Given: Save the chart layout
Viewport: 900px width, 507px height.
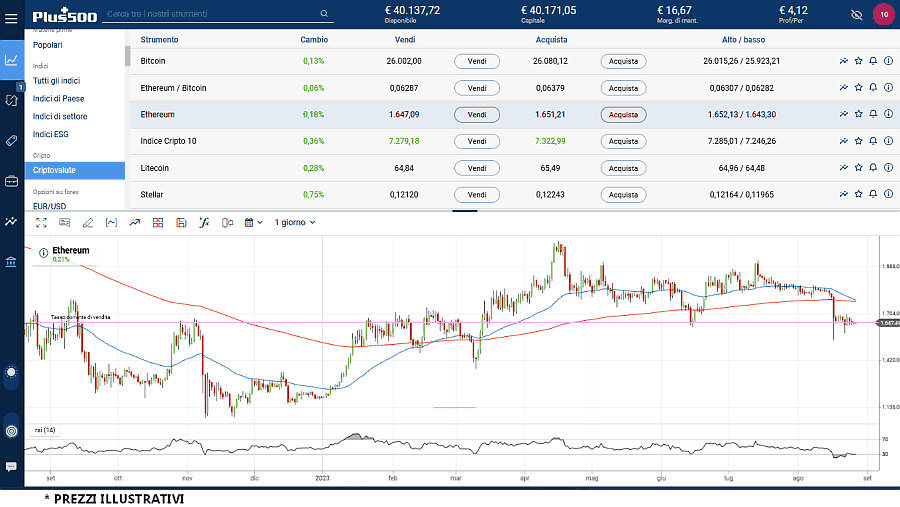Looking at the screenshot, I should coord(180,222).
